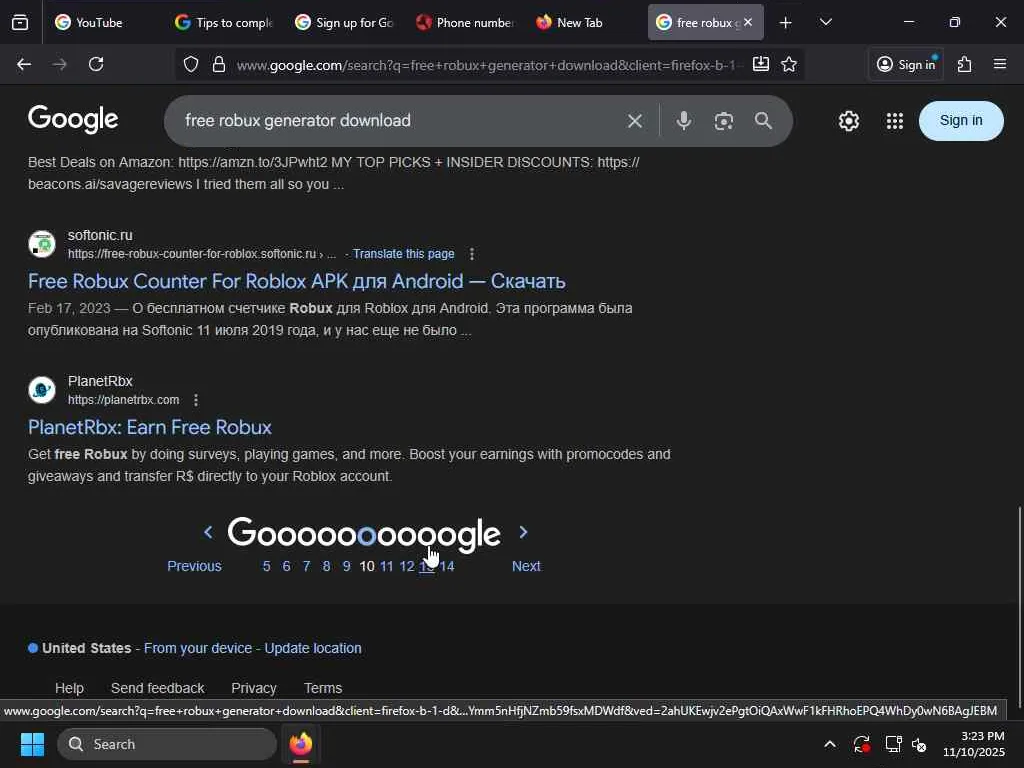This screenshot has height=768, width=1024.
Task: Switch to YouTube tab
Action: point(98,23)
